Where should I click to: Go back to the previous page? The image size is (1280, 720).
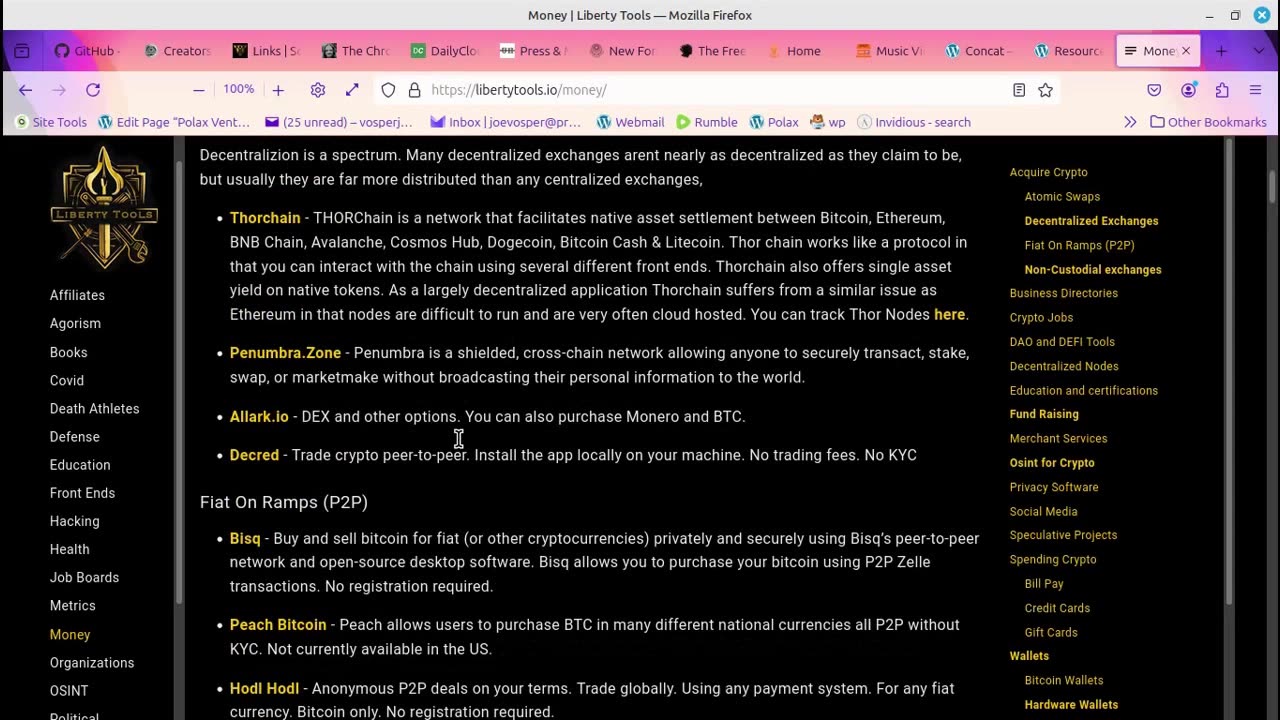click(25, 90)
